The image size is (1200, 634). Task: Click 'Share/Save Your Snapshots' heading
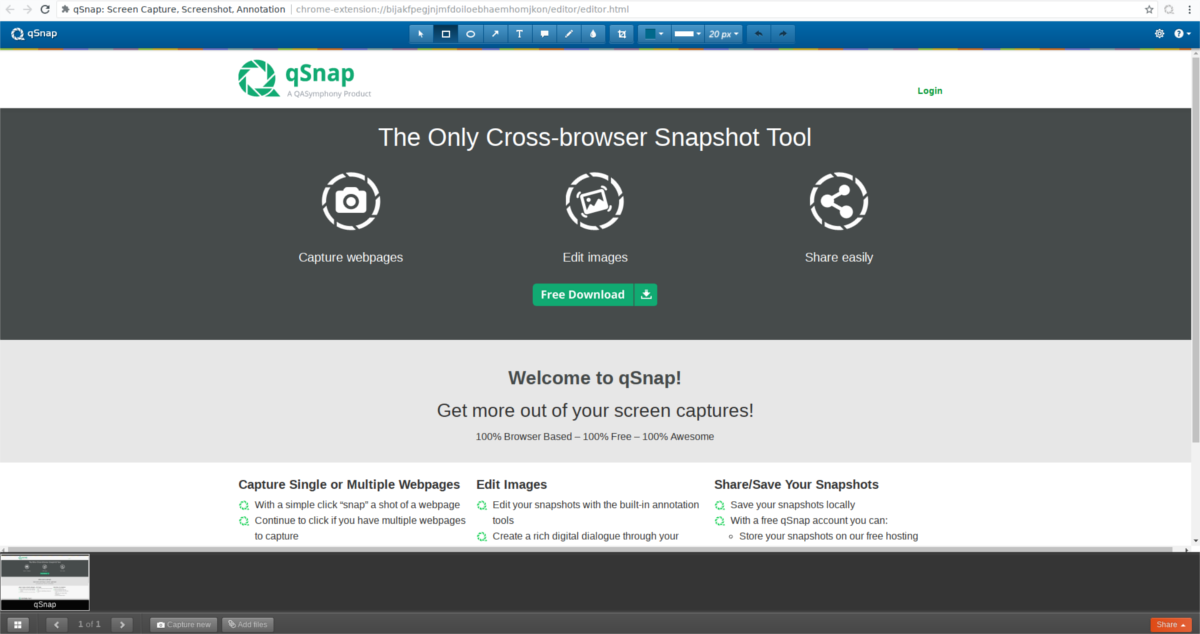[x=797, y=484]
